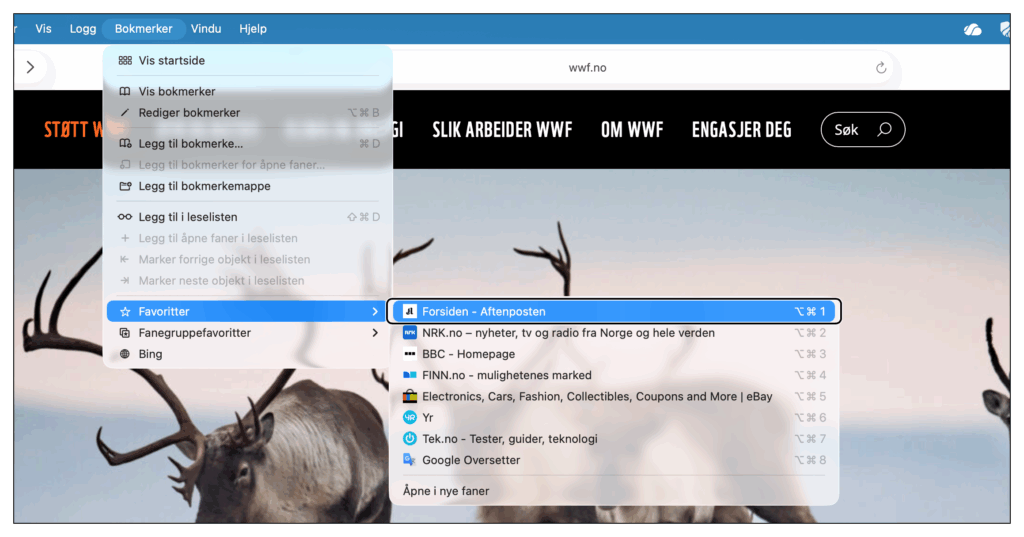Click the Tek.no favicon
Image resolution: width=1024 pixels, height=537 pixels.
pyautogui.click(x=409, y=439)
